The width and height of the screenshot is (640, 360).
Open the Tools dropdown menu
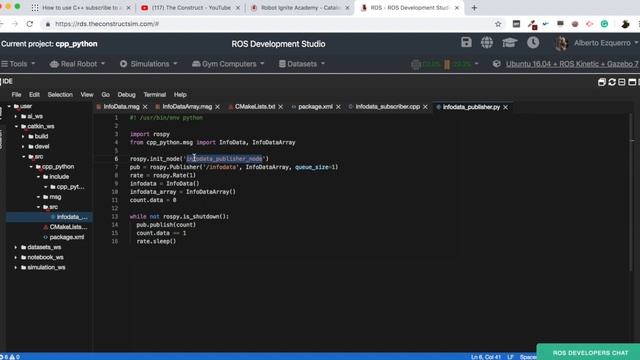point(18,64)
